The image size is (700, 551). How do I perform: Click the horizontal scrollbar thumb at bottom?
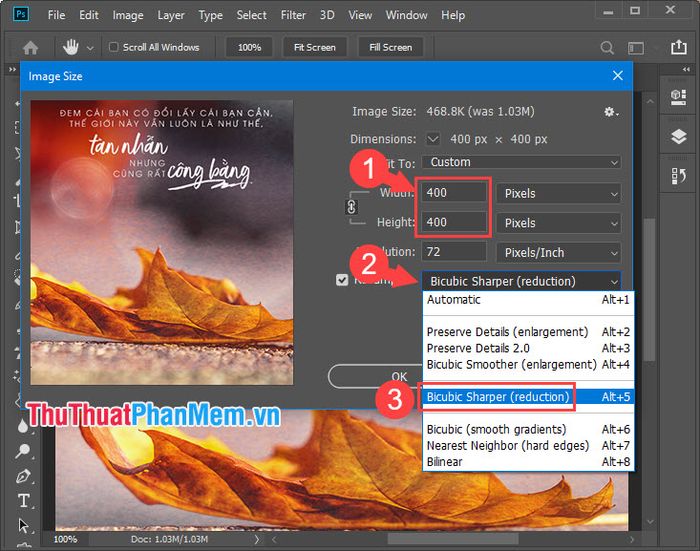point(452,539)
